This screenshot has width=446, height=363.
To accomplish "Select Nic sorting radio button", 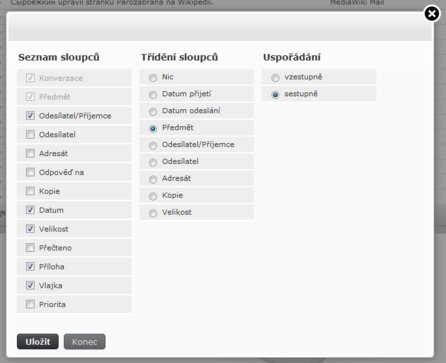I will coord(153,78).
